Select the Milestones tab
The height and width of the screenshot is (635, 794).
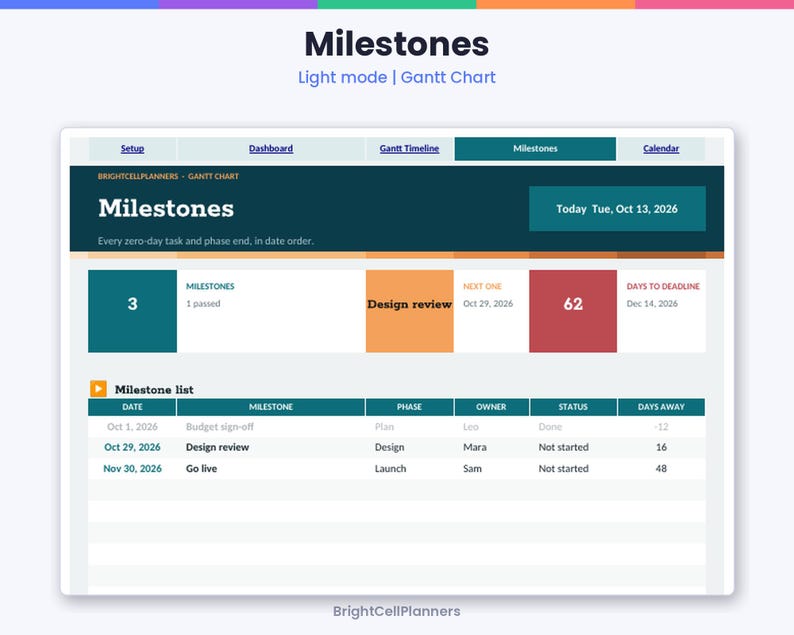535,148
